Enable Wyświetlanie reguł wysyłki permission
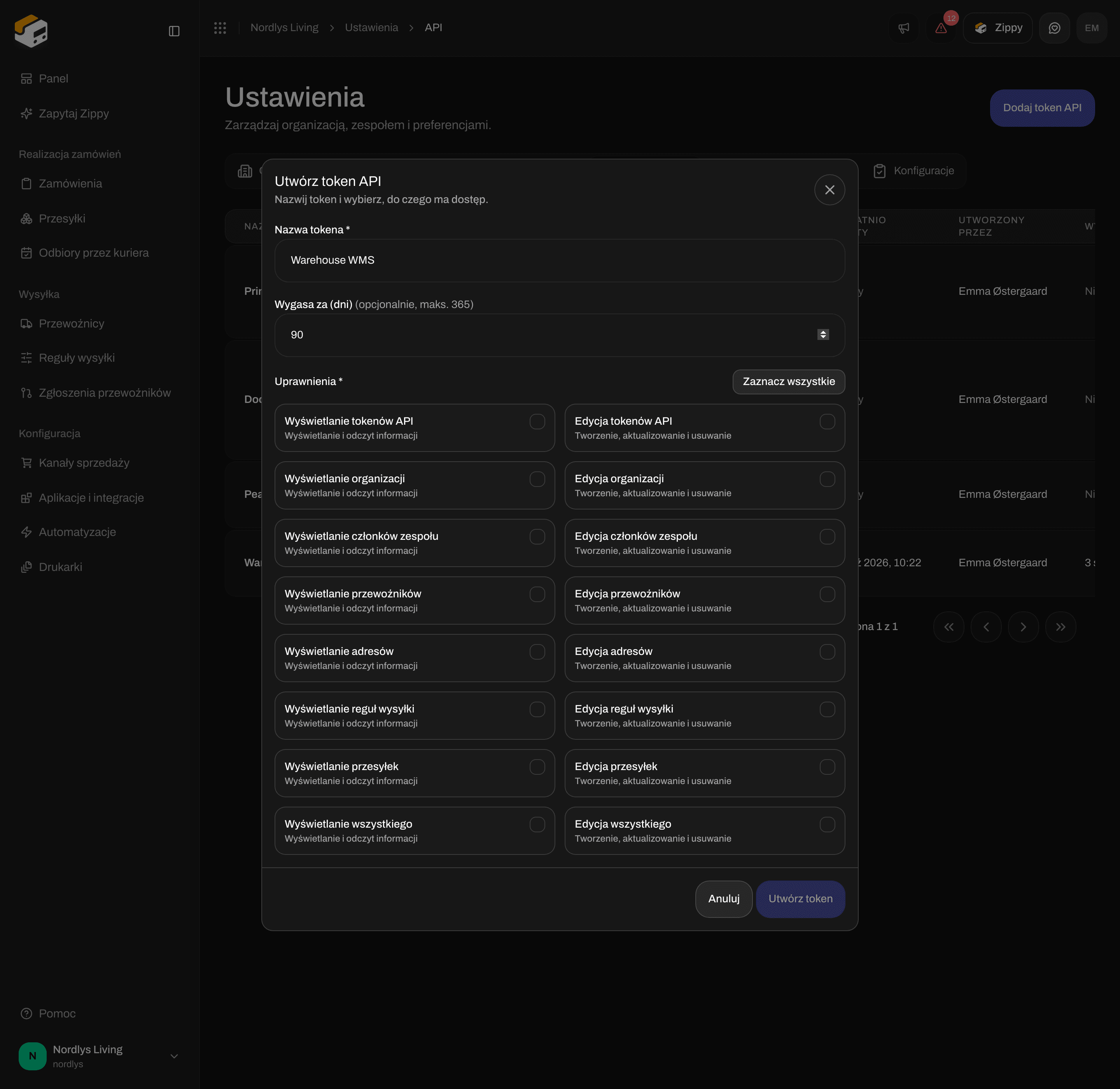Screen dimensions: 1120x1089 537,709
